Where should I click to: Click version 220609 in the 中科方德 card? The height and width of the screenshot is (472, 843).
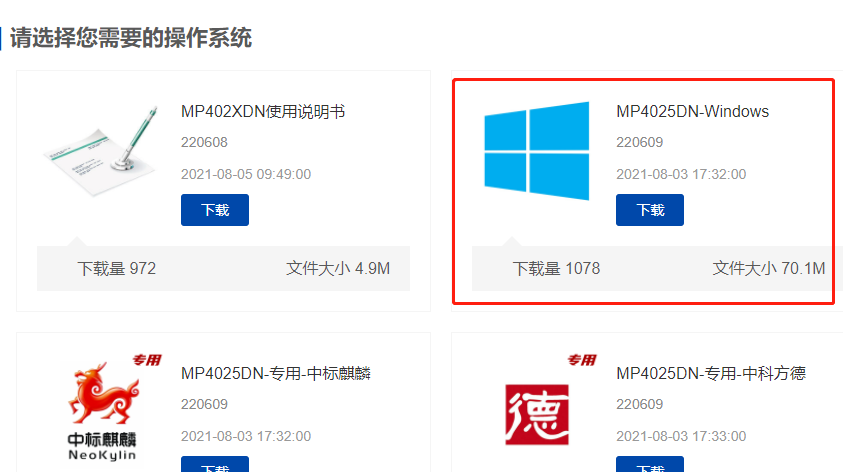point(640,404)
